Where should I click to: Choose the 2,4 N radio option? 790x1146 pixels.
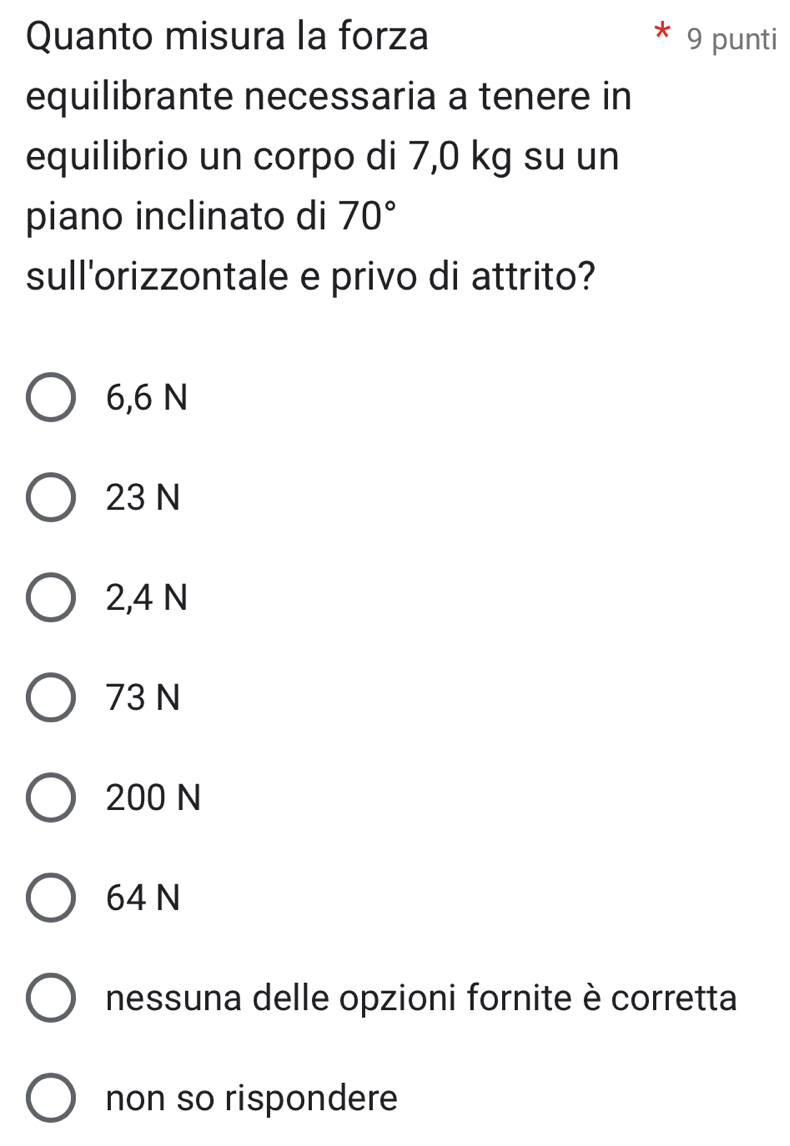(50, 599)
